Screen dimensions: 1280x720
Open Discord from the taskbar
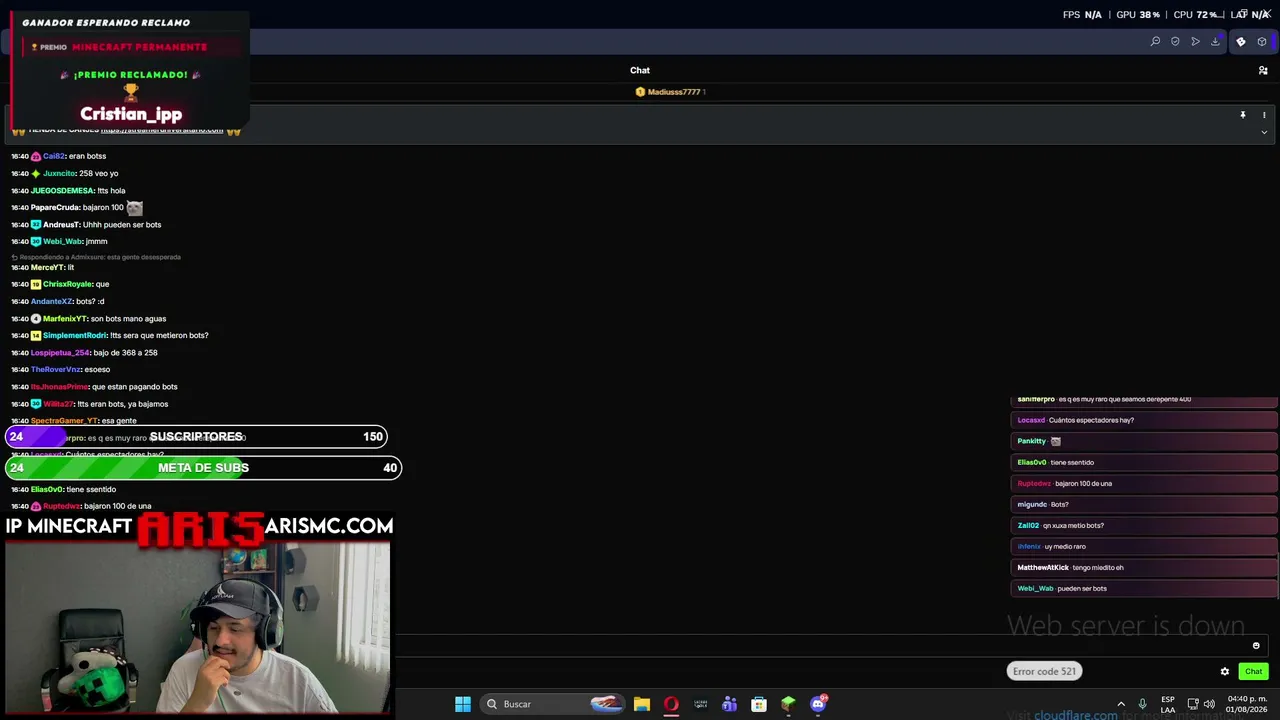(x=818, y=704)
